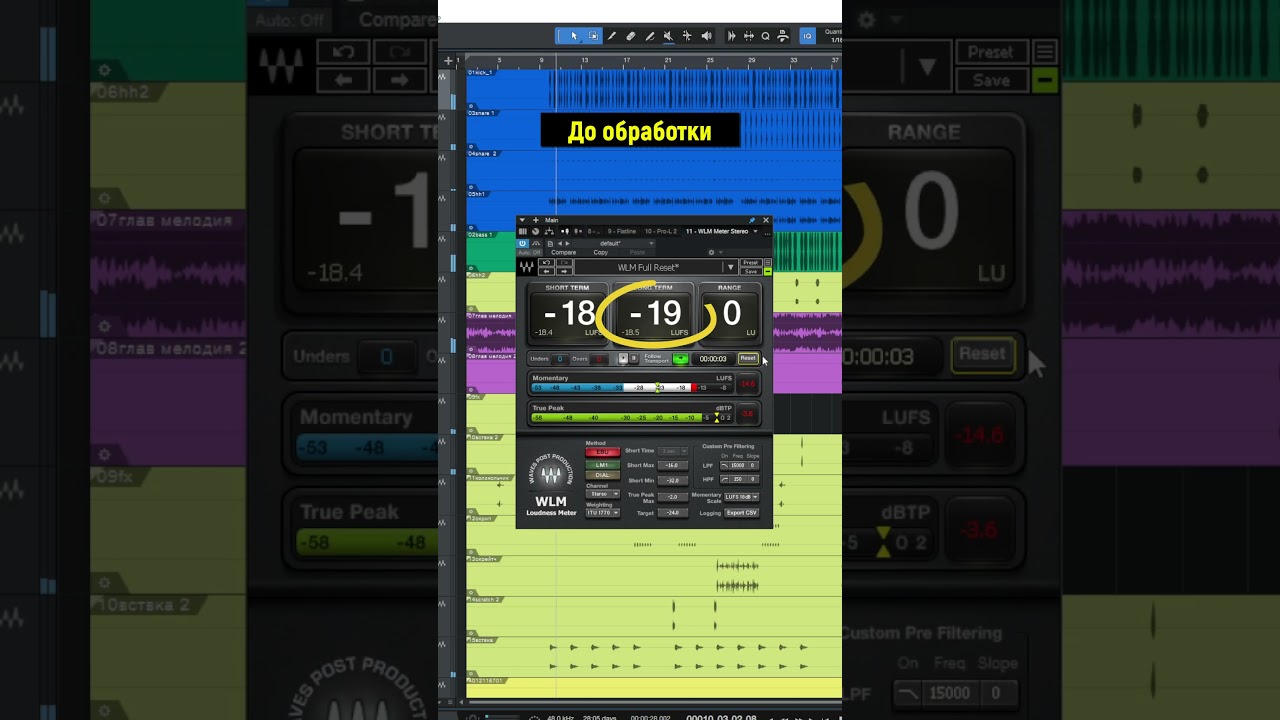The height and width of the screenshot is (720, 1280).
Task: Toggle Auto: Off automation mode
Action: coord(529,253)
